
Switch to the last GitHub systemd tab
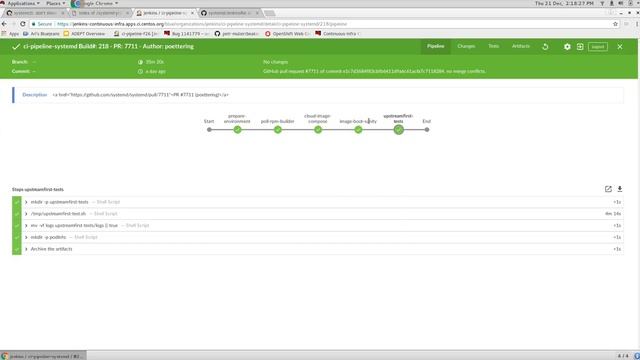[x=229, y=13]
